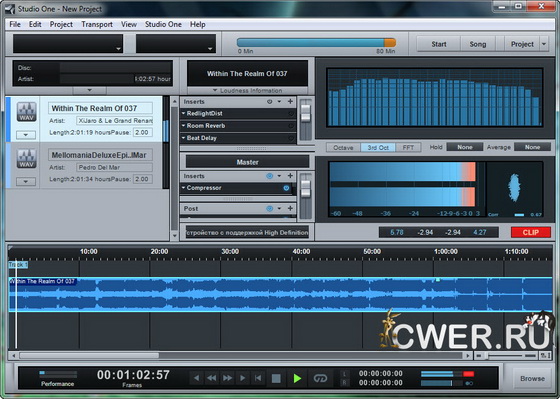Open the File menu
Viewport: 560px width, 399px height.
coord(15,24)
